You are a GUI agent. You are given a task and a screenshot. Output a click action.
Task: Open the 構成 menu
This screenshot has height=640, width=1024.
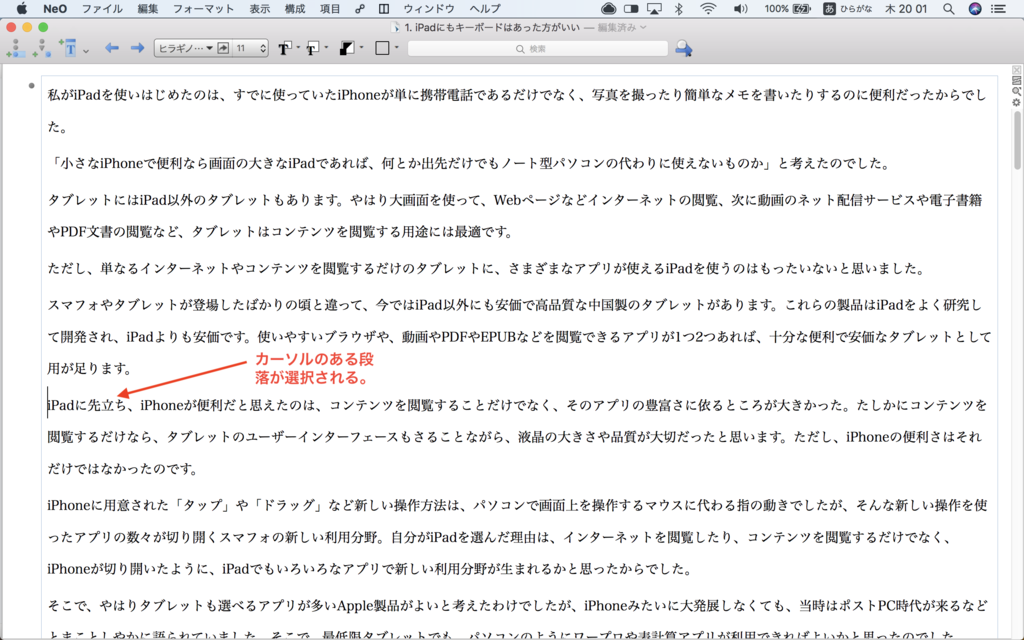(295, 8)
